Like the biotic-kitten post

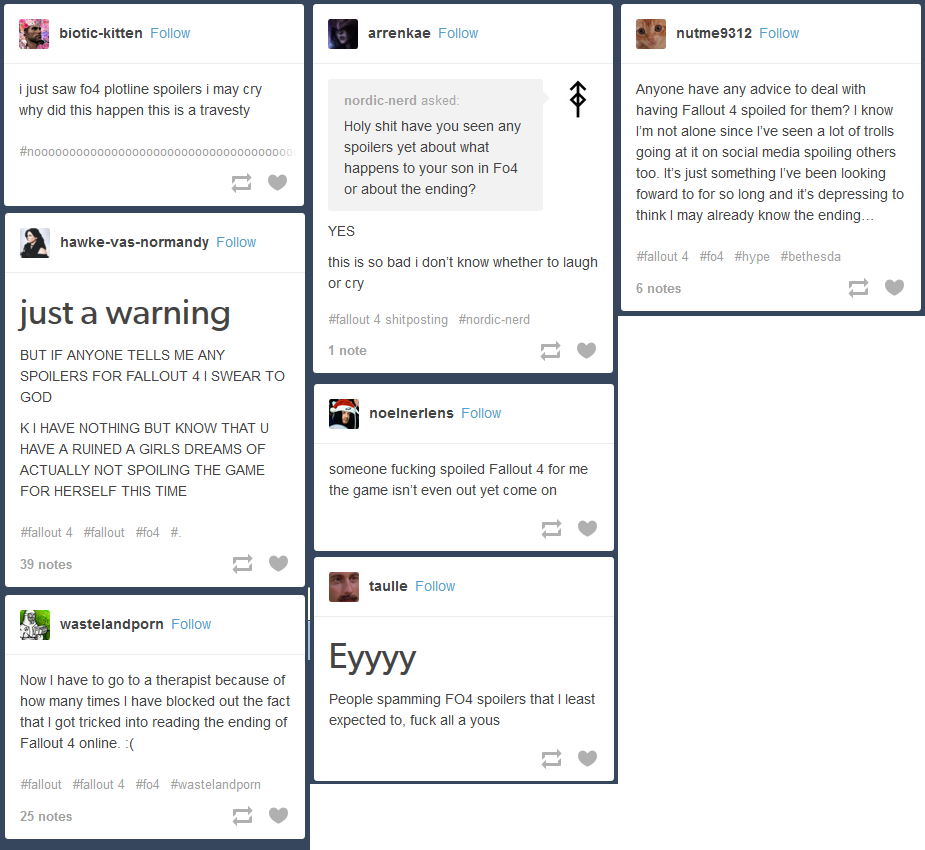pos(278,183)
